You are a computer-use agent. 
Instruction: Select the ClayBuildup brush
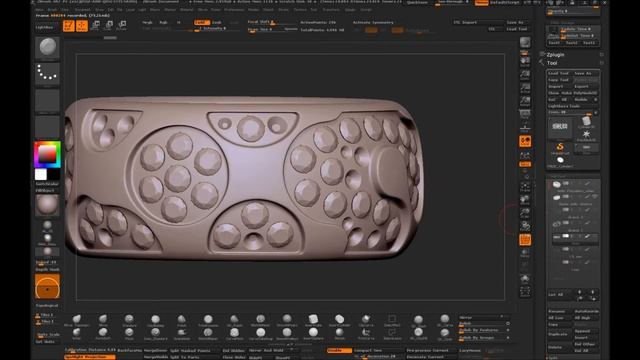155,321
